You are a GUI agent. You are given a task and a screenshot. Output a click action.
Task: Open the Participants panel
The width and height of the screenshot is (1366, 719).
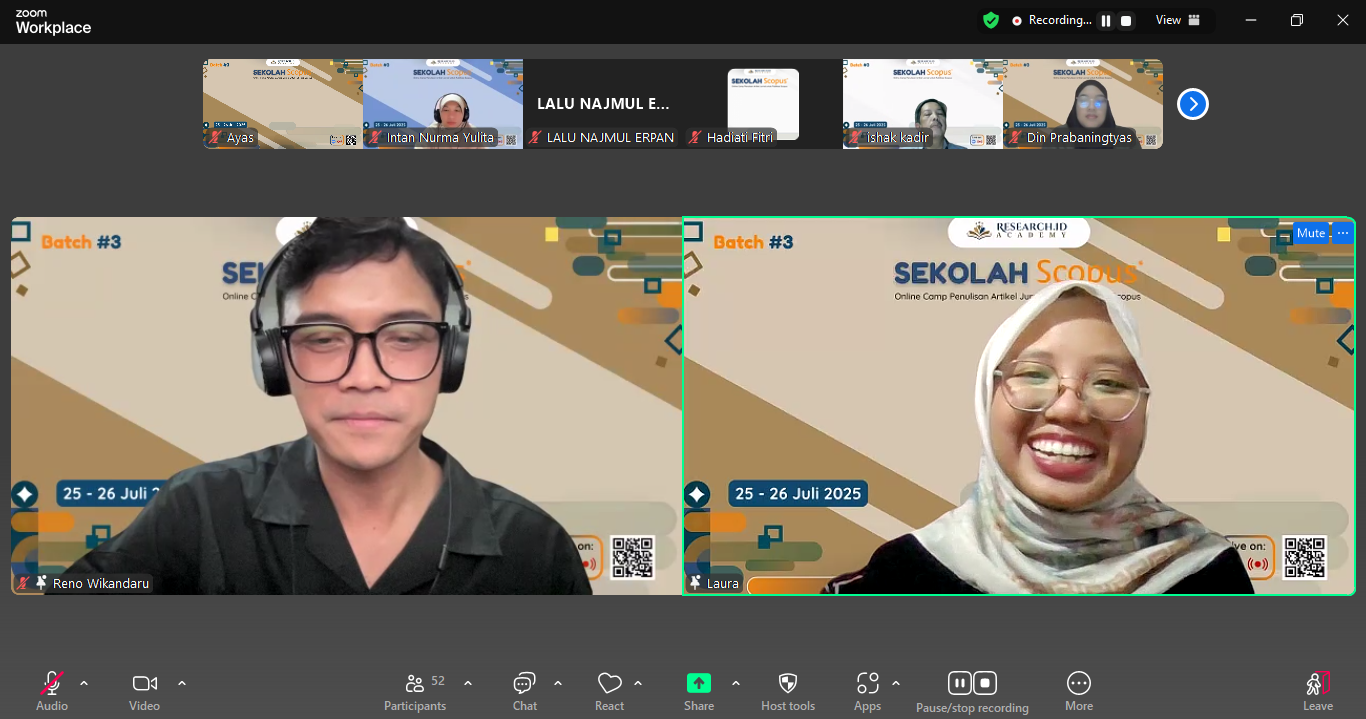(x=415, y=691)
